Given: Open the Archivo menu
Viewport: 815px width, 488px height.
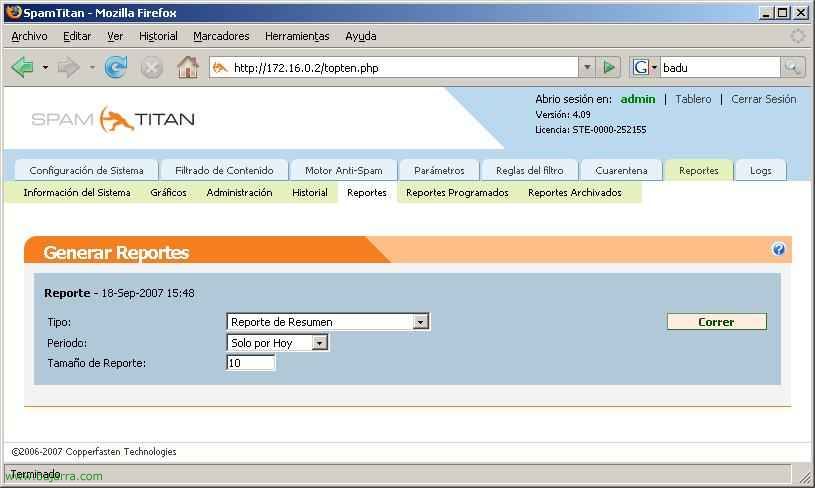Looking at the screenshot, I should coord(29,36).
